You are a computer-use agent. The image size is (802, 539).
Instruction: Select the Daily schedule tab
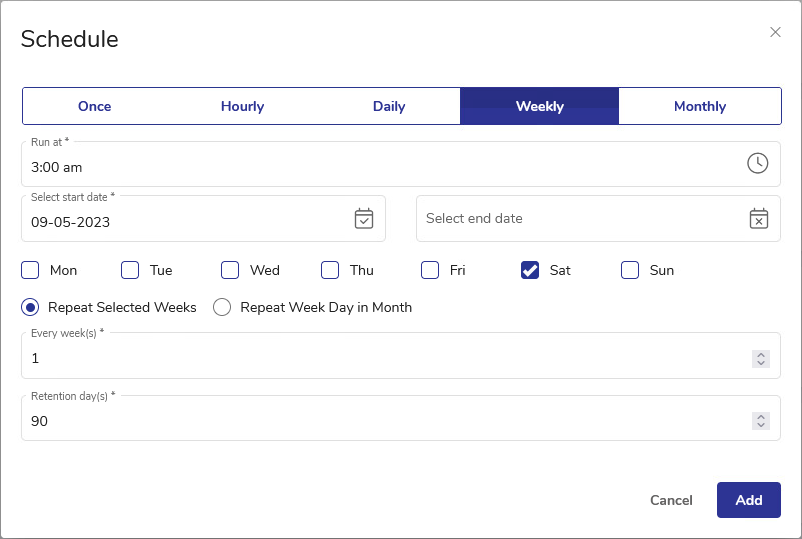tap(389, 106)
